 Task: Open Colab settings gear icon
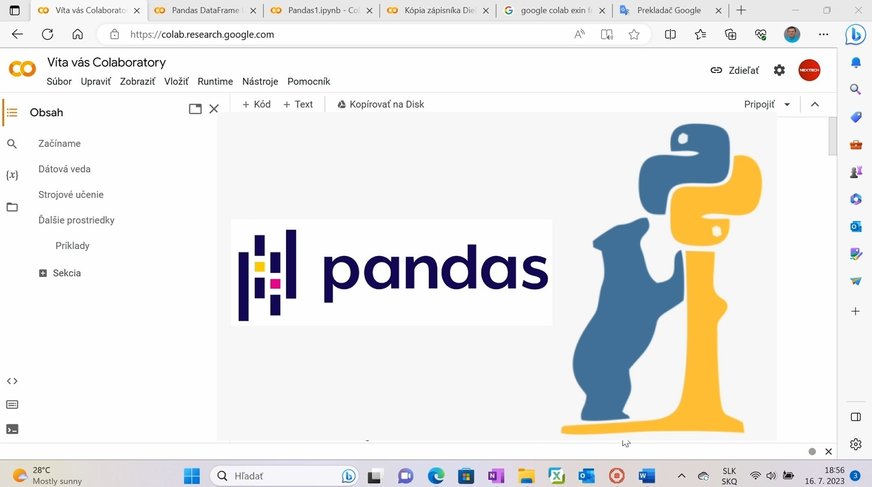point(780,70)
